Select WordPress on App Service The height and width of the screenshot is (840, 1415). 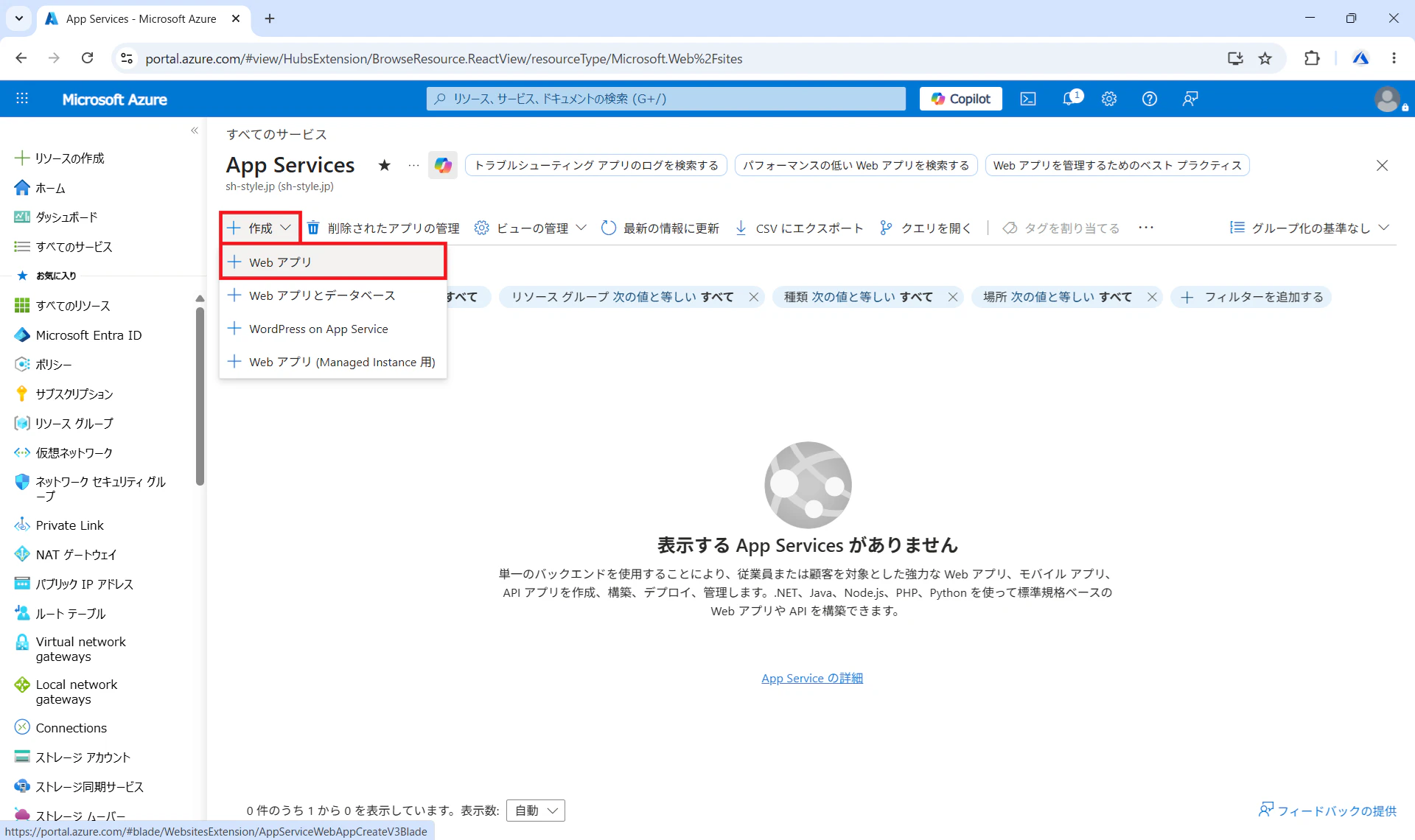(x=333, y=329)
